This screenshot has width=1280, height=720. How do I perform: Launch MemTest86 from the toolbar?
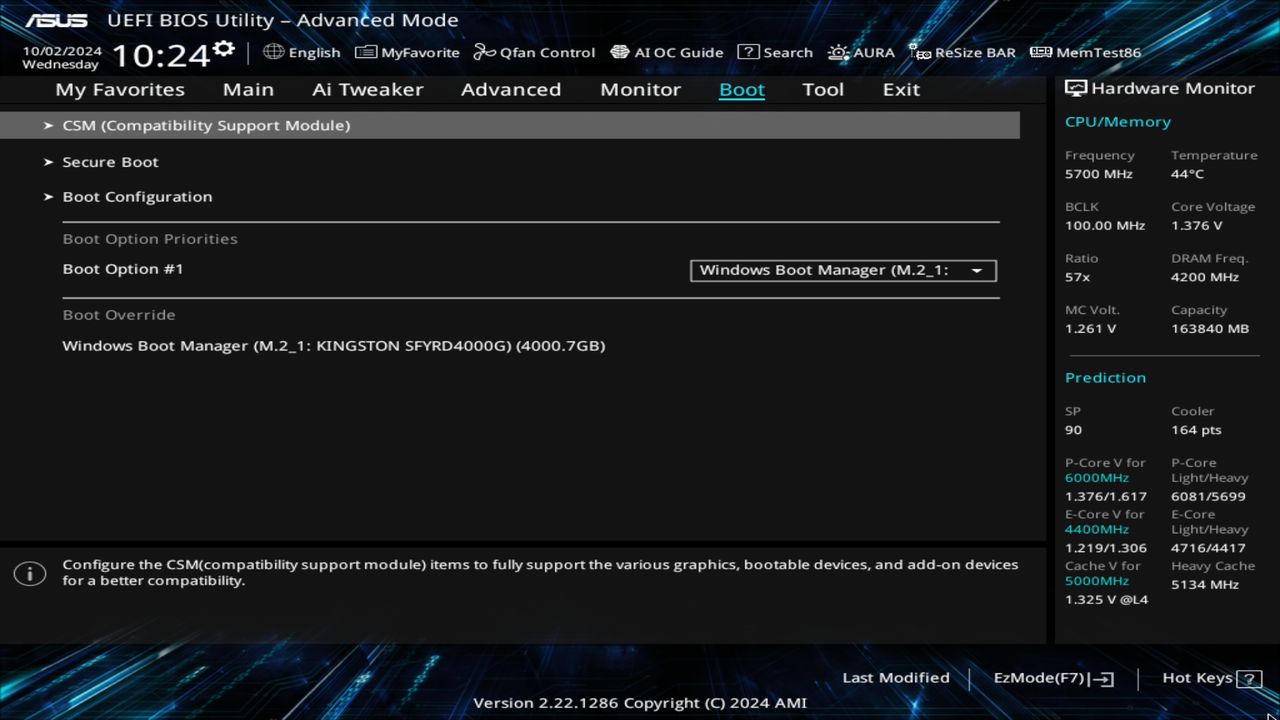point(1084,52)
